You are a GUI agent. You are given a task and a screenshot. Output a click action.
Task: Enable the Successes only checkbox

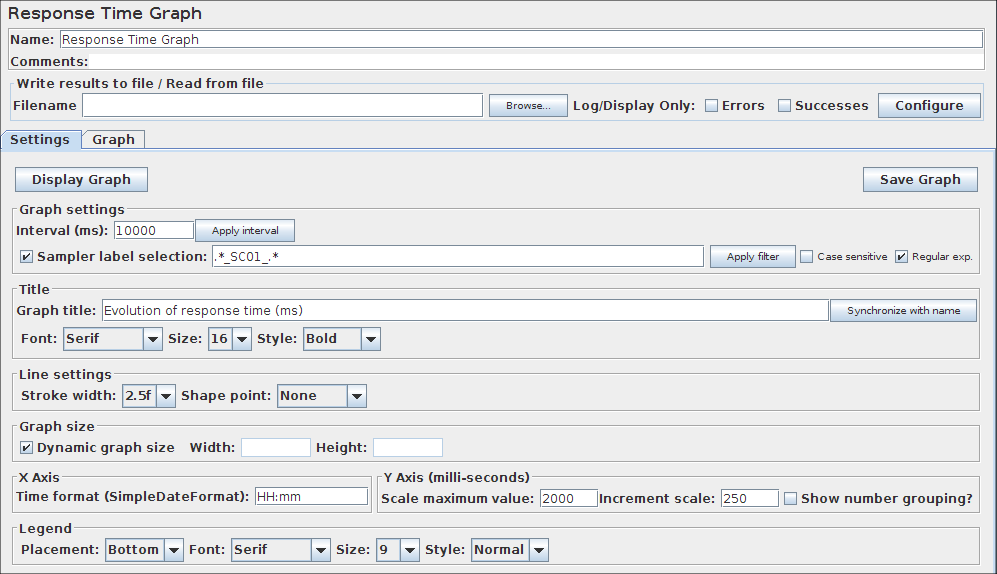(785, 106)
